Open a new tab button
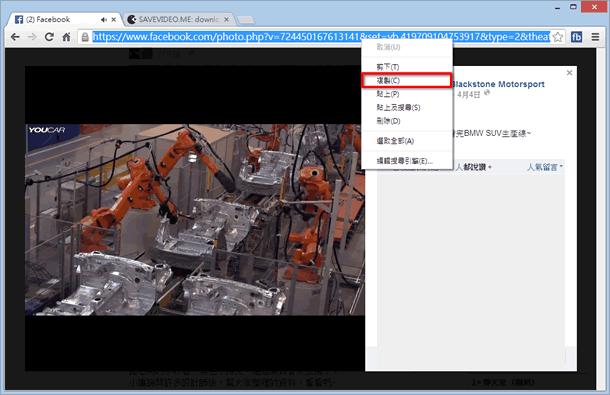This screenshot has width=610, height=395. click(x=246, y=19)
